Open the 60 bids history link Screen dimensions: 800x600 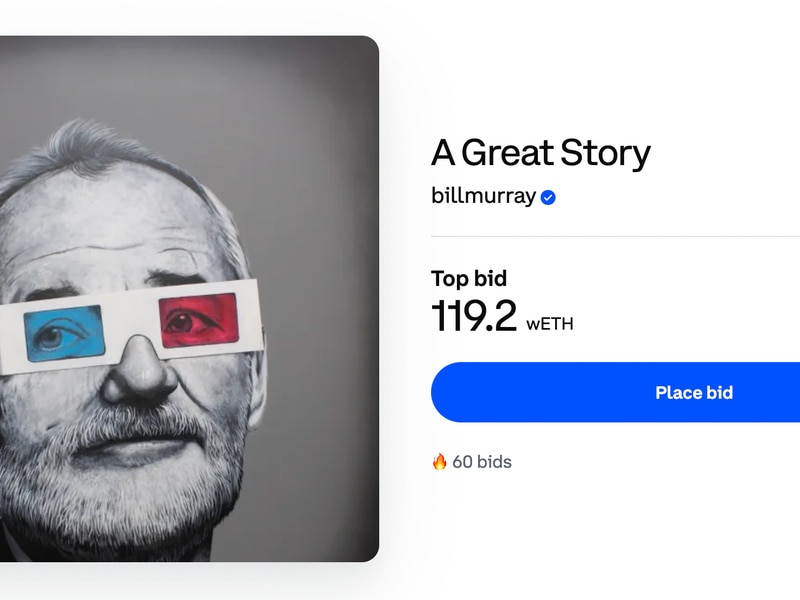(482, 462)
